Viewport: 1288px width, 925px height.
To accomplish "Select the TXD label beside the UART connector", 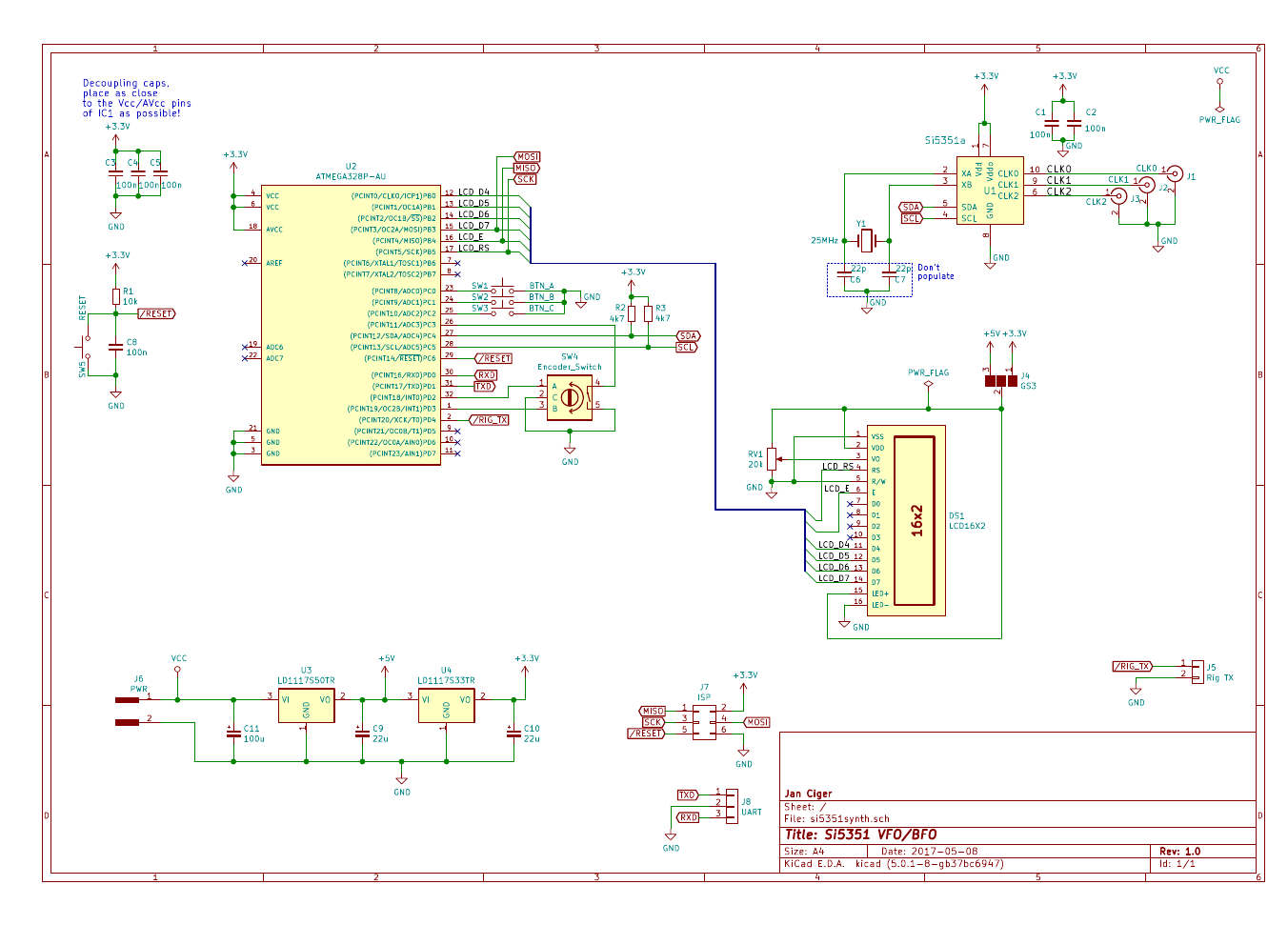I will tap(687, 794).
